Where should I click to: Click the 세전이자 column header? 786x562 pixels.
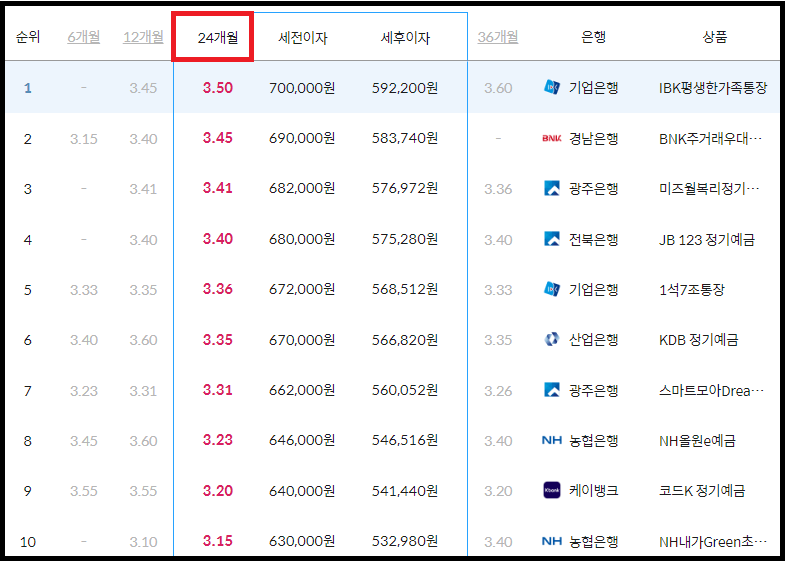tap(302, 38)
